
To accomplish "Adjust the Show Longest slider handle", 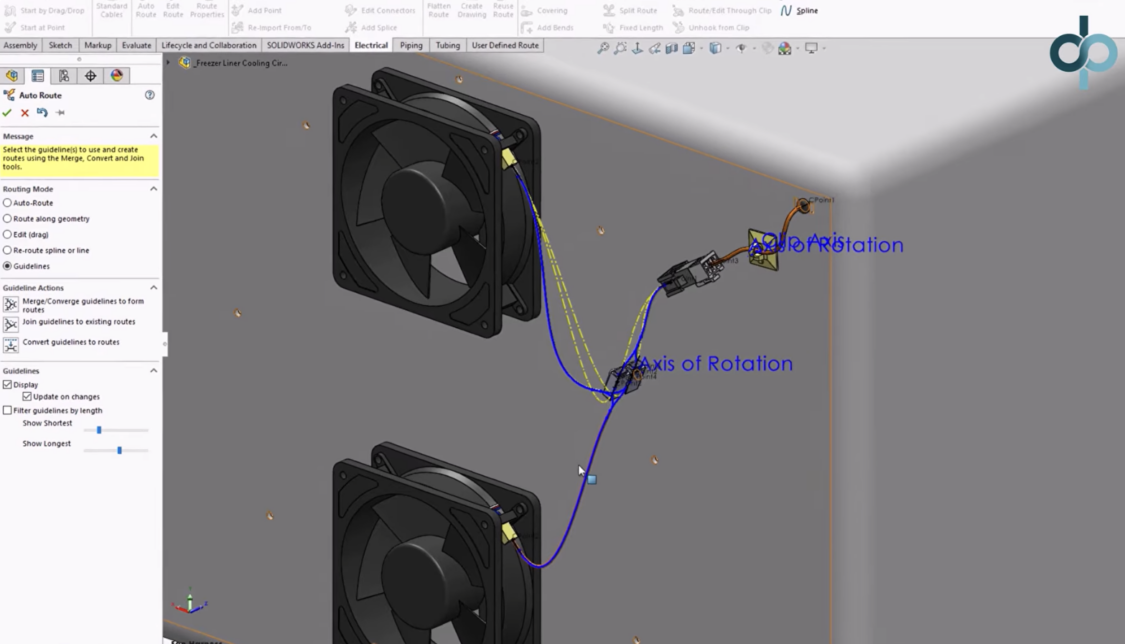I will [x=119, y=450].
